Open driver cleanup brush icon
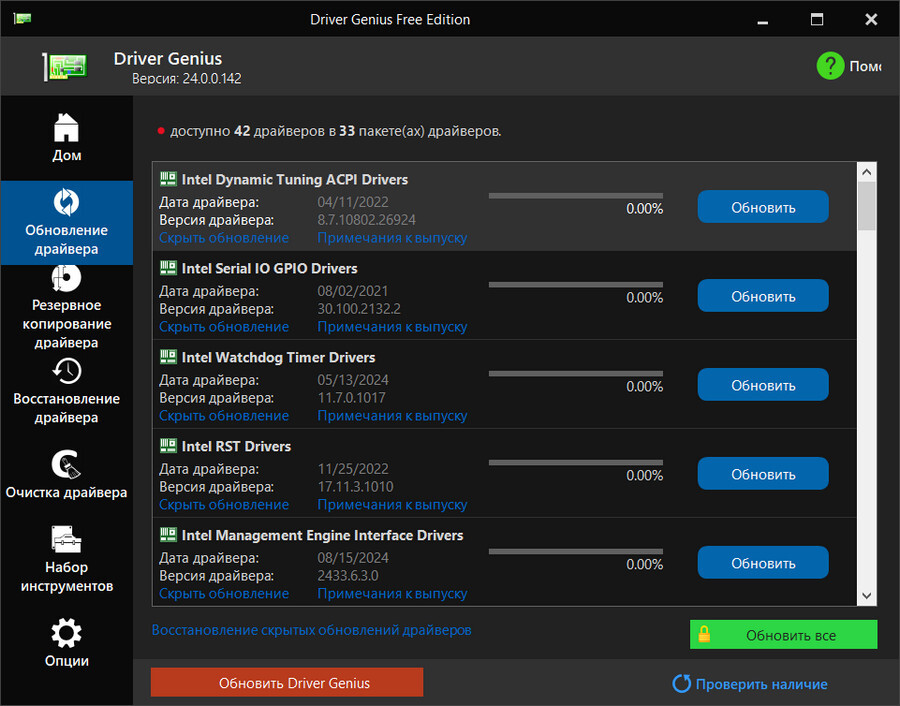This screenshot has height=706, width=900. click(67, 464)
